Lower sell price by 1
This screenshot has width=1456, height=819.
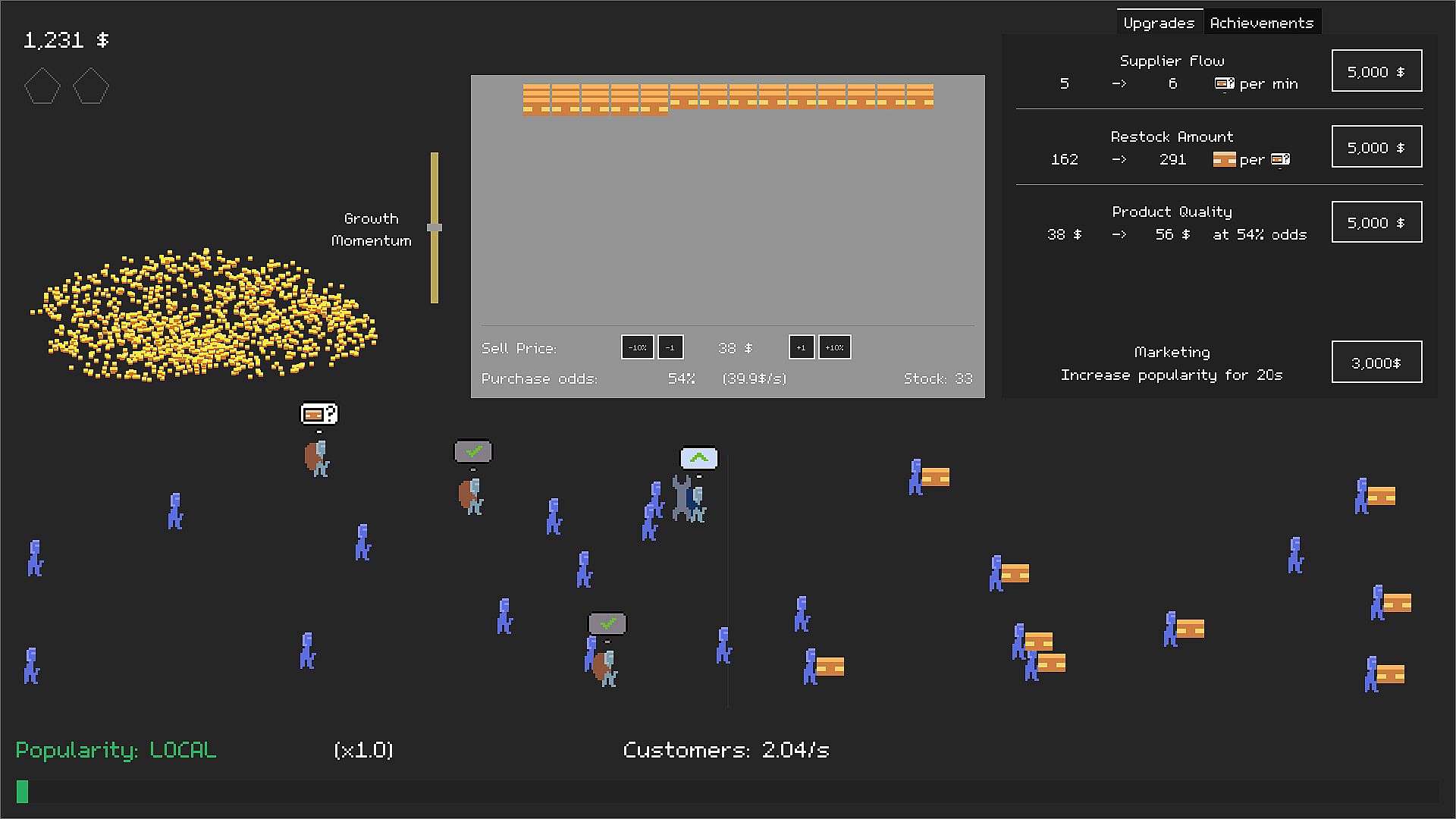tap(670, 347)
